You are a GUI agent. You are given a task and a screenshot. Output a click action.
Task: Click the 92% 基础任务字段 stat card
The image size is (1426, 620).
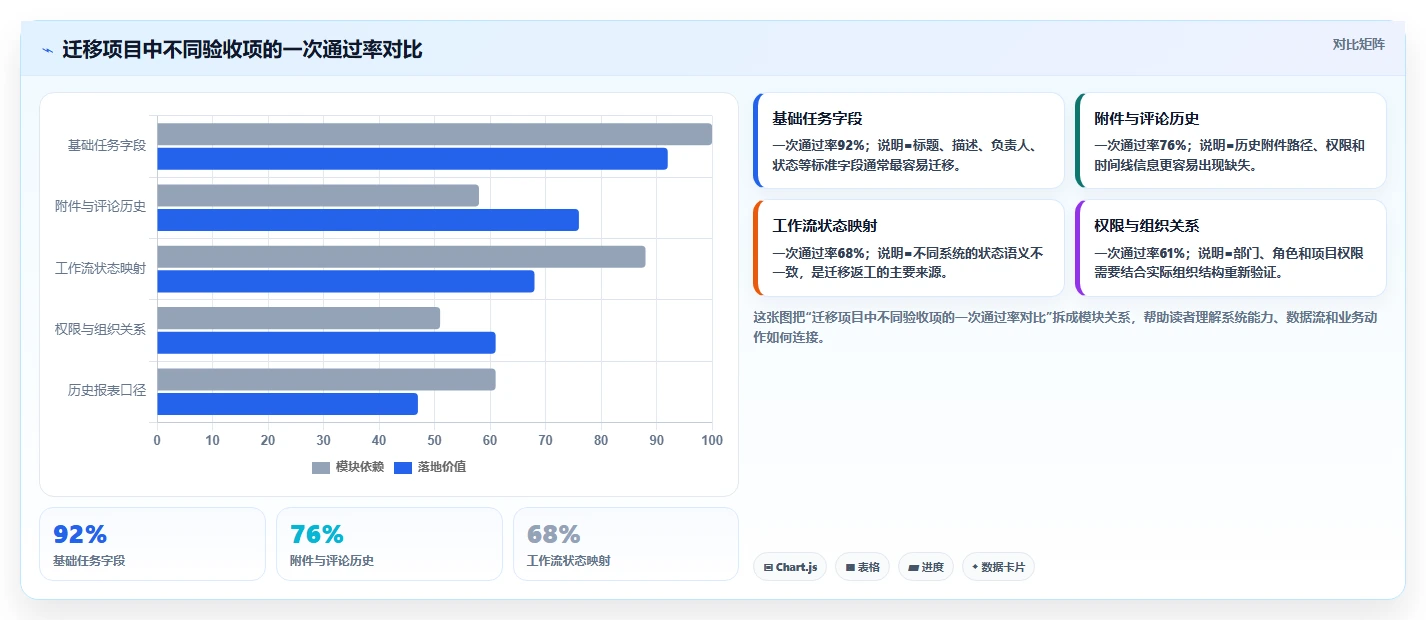[152, 544]
